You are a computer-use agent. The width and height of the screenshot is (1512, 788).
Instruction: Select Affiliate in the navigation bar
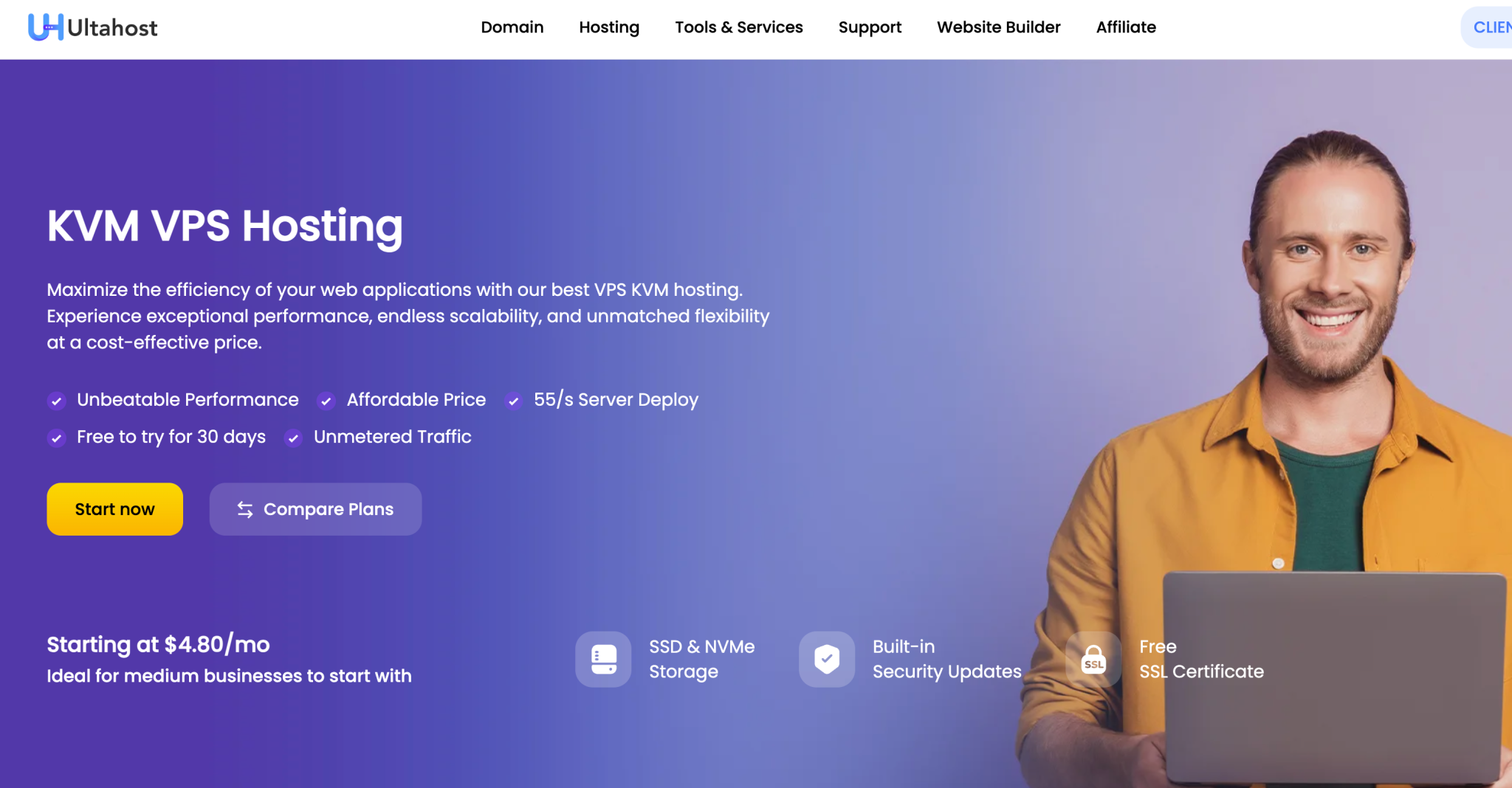tap(1125, 27)
